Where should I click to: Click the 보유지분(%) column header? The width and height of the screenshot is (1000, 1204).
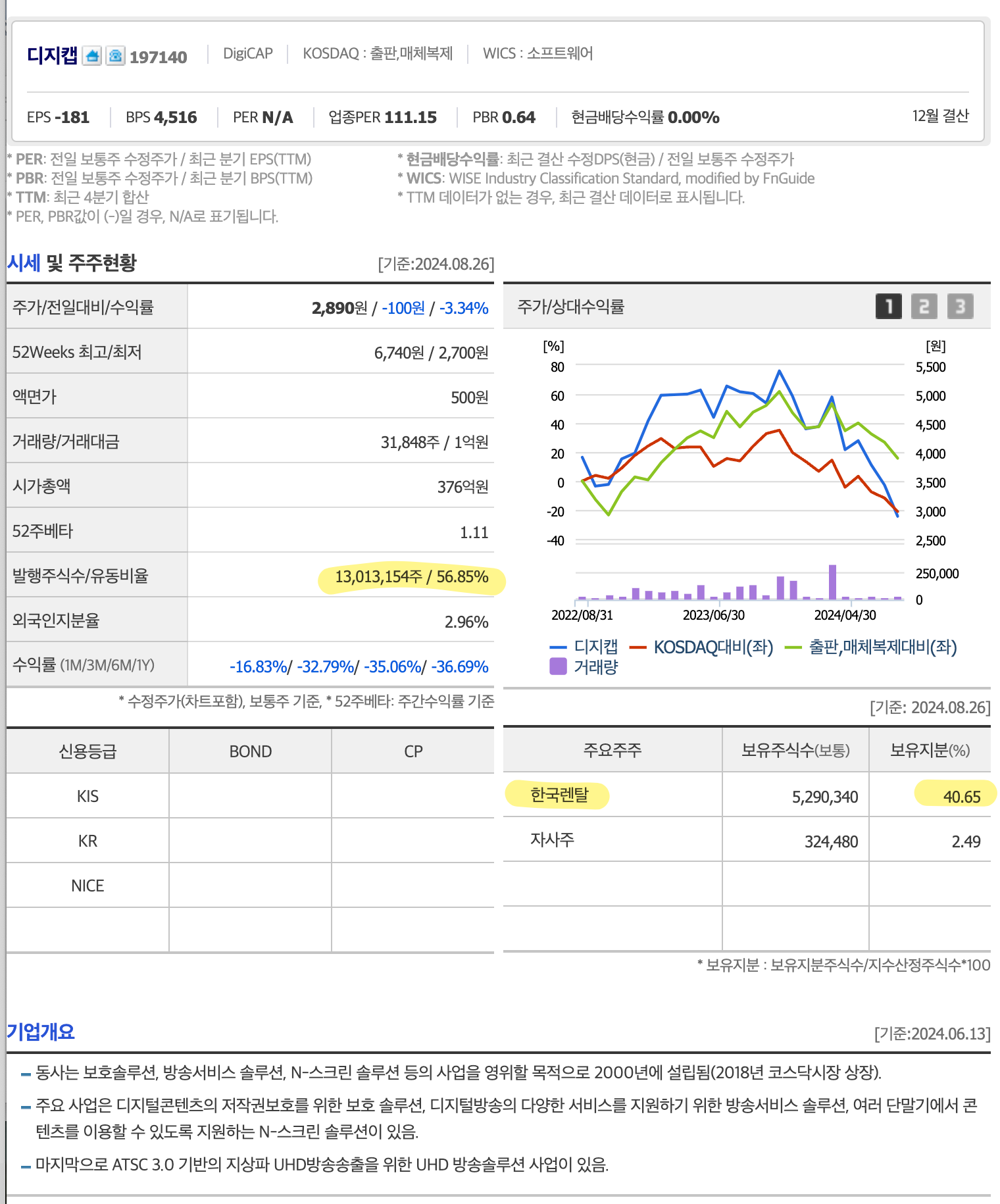tap(930, 750)
